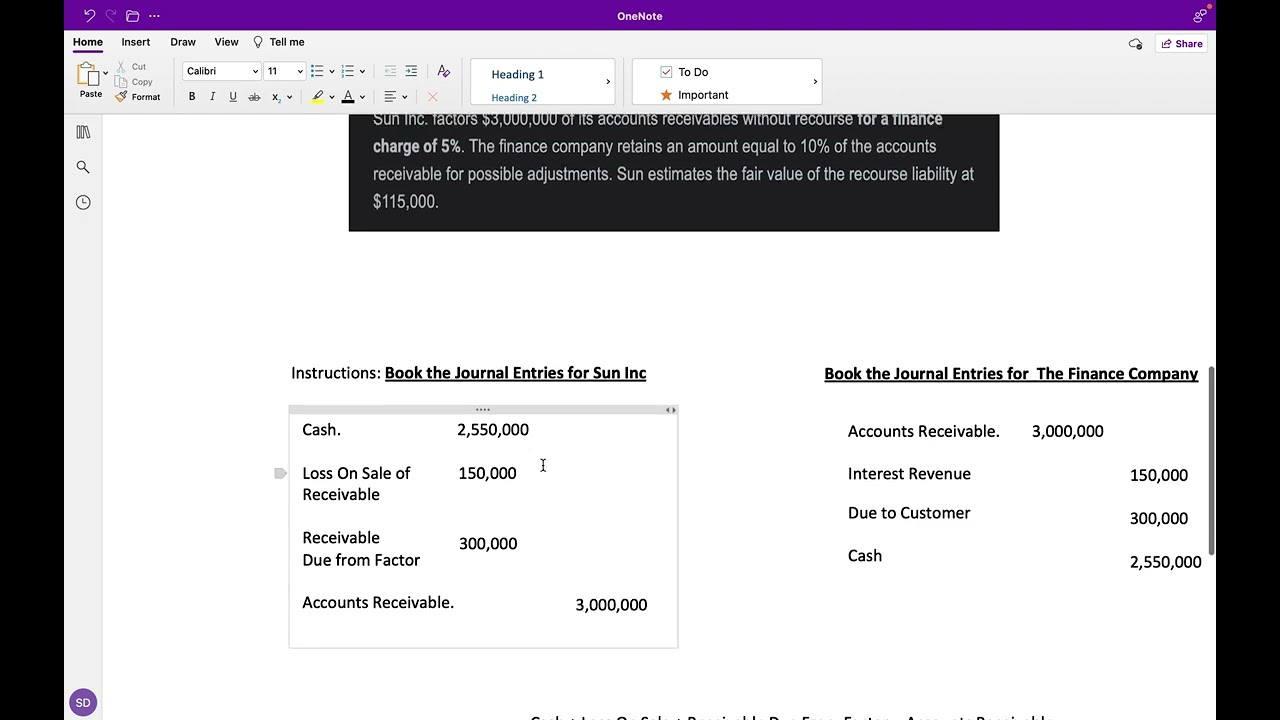Toggle underline formatting

click(233, 97)
